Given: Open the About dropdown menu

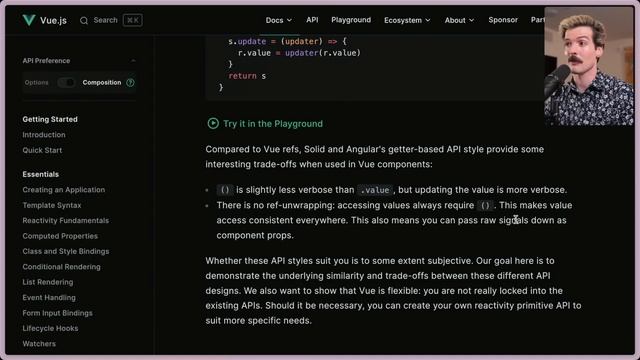Looking at the screenshot, I should click(459, 20).
